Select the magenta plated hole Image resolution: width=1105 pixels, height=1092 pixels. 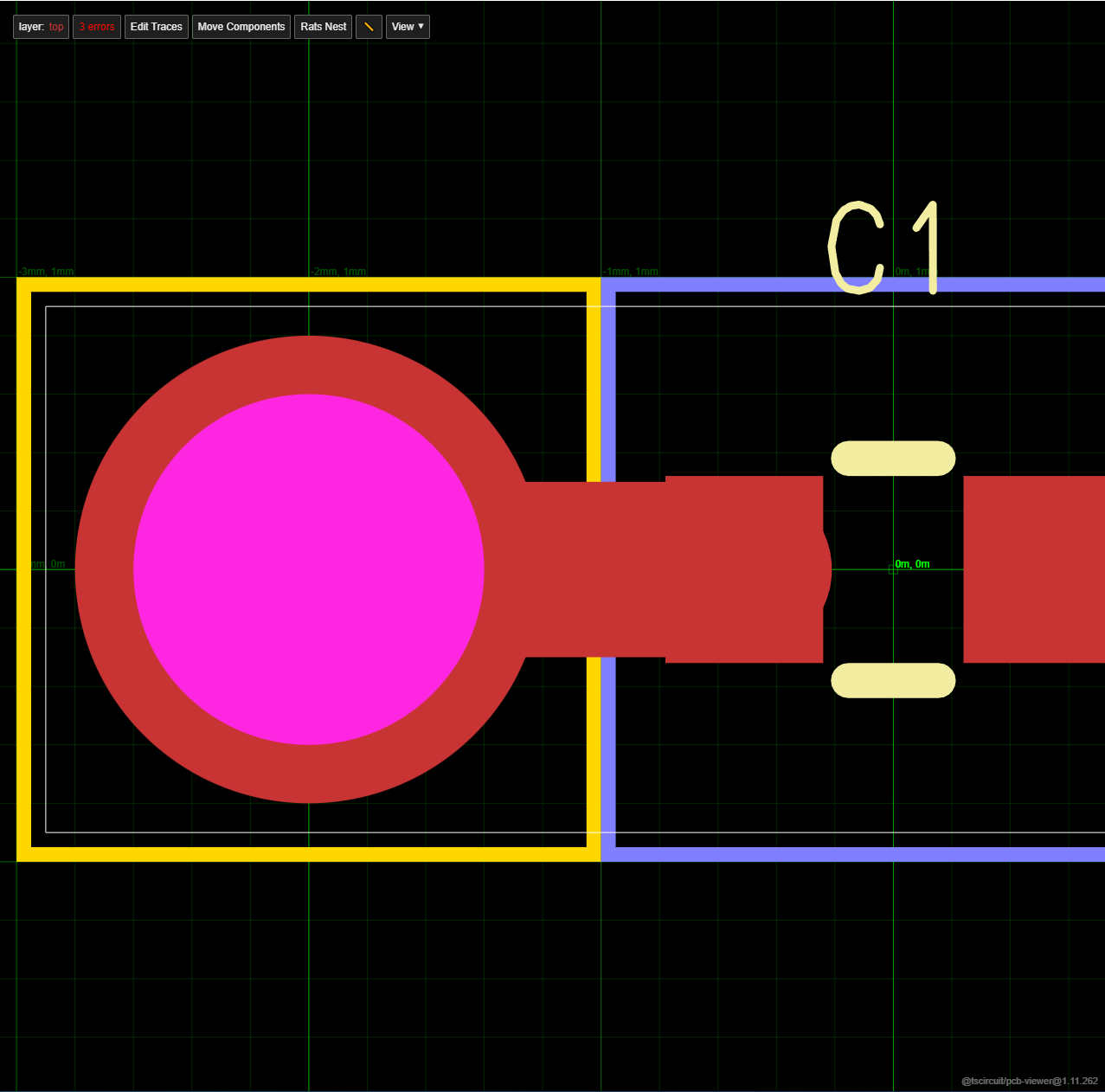click(309, 569)
